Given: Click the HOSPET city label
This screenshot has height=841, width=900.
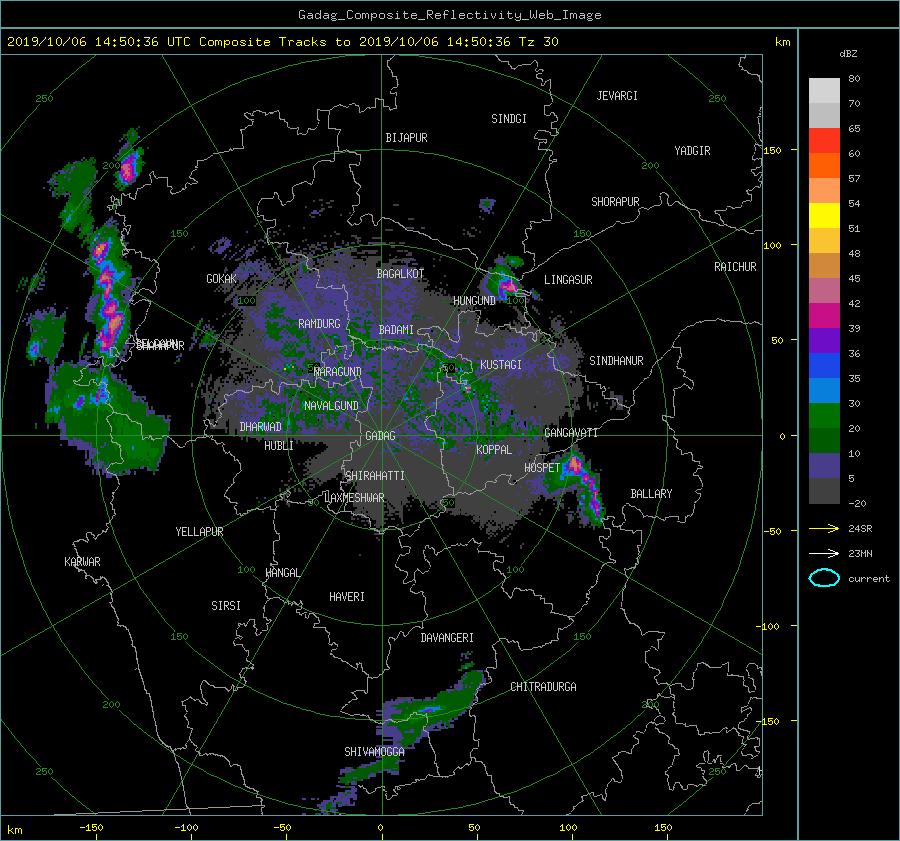Looking at the screenshot, I should pyautogui.click(x=542, y=468).
